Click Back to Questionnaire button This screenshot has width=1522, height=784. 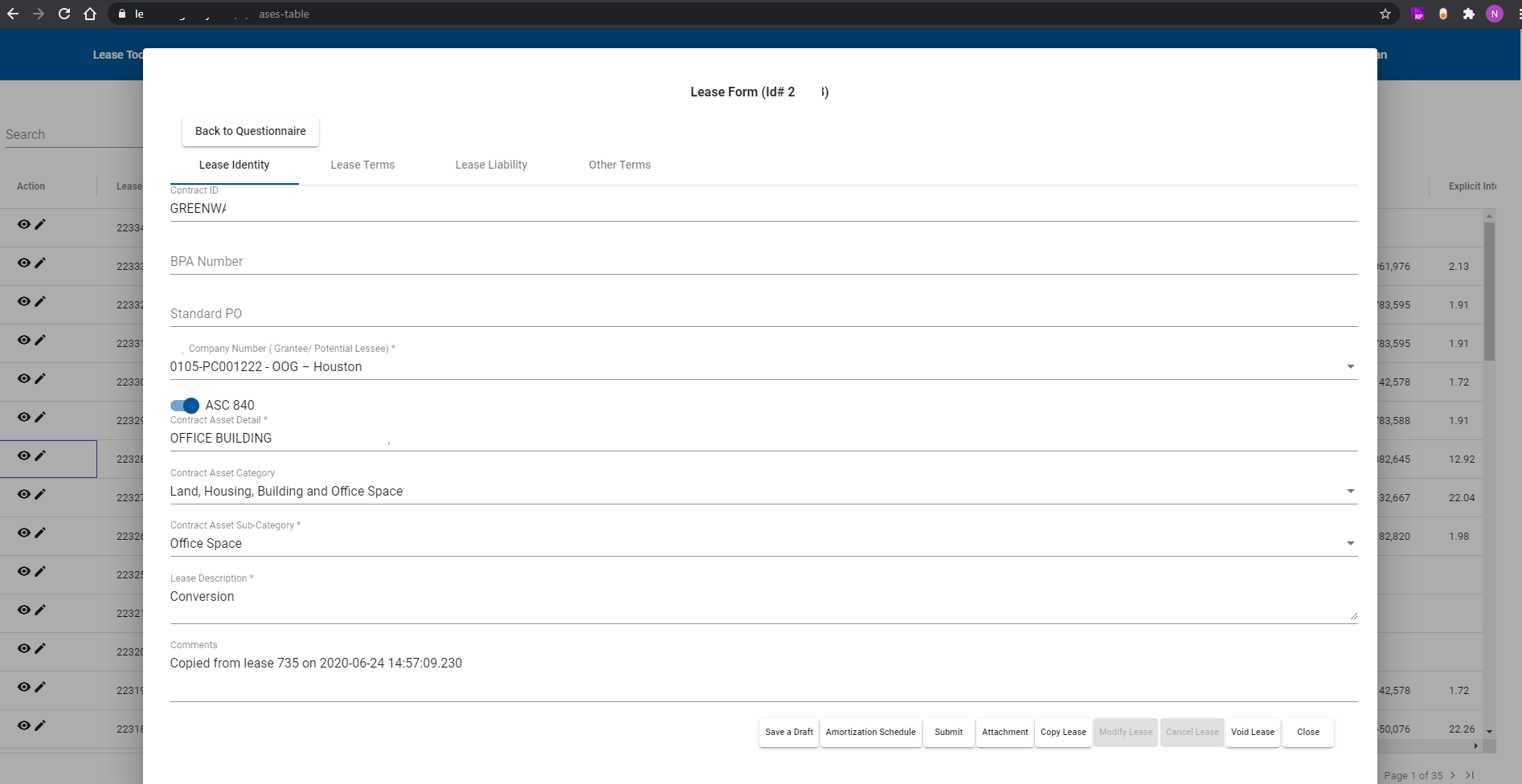click(251, 131)
